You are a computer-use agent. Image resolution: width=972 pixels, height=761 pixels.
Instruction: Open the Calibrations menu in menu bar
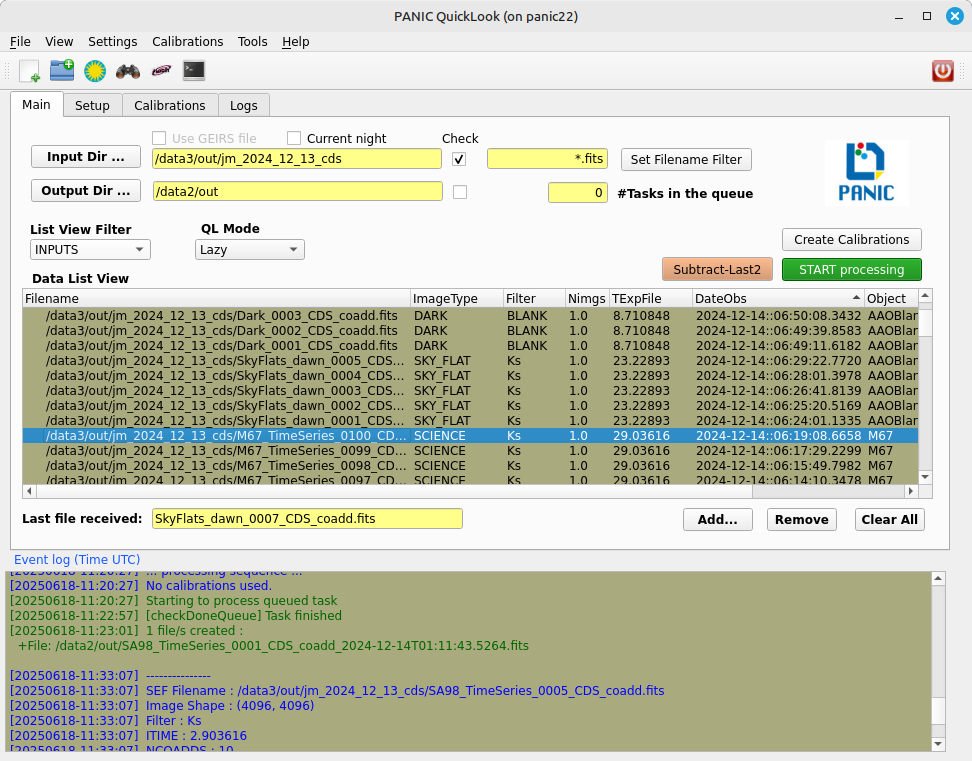tap(187, 42)
